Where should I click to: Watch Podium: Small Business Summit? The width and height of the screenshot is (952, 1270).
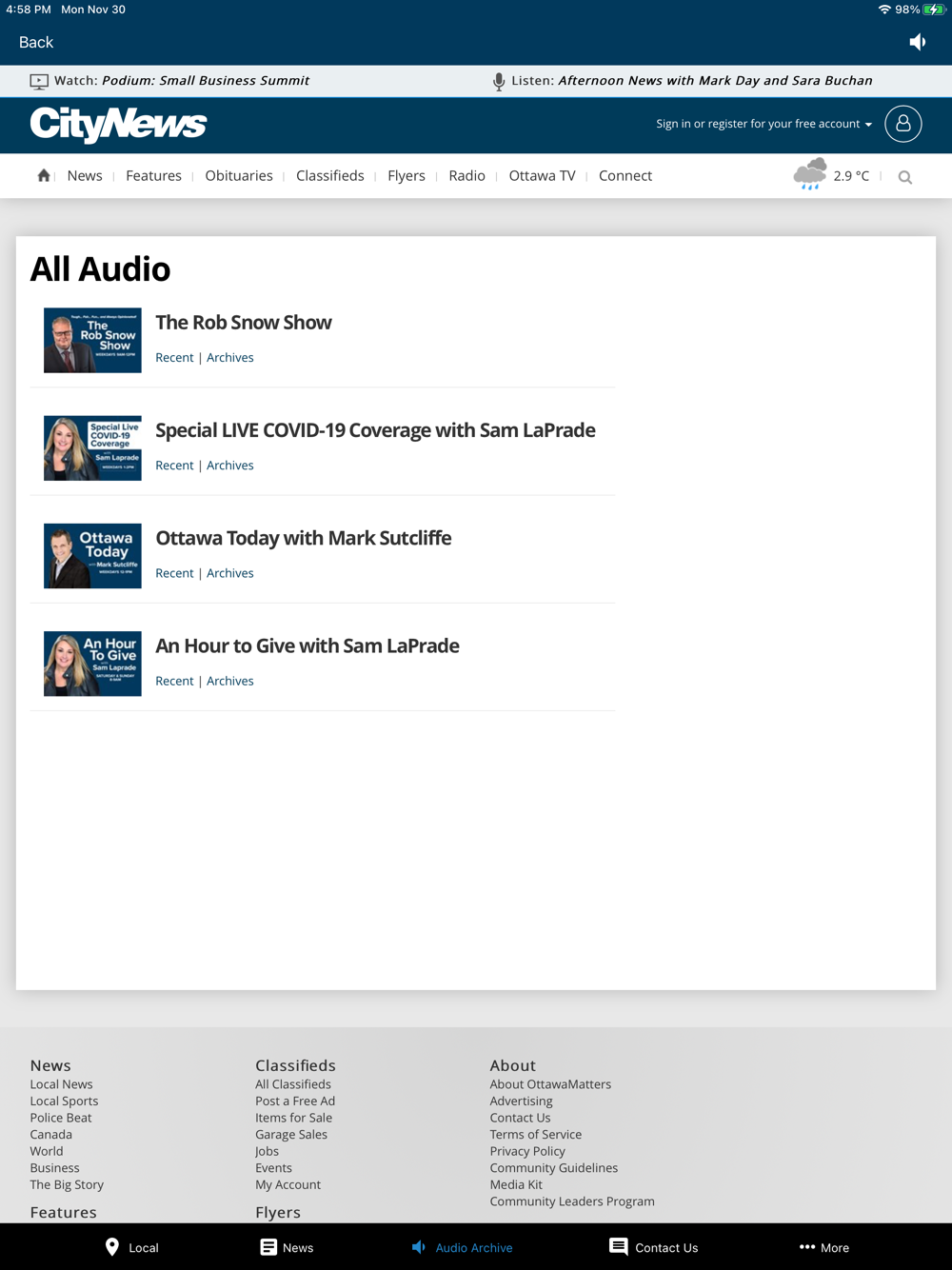(206, 81)
